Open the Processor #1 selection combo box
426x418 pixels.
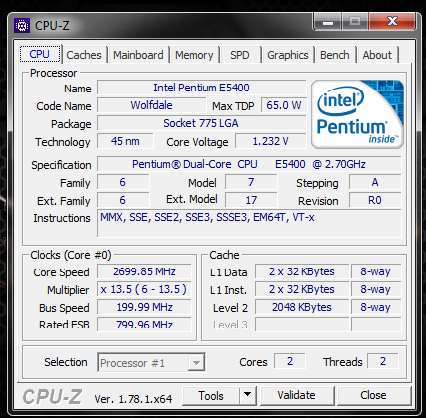151,363
